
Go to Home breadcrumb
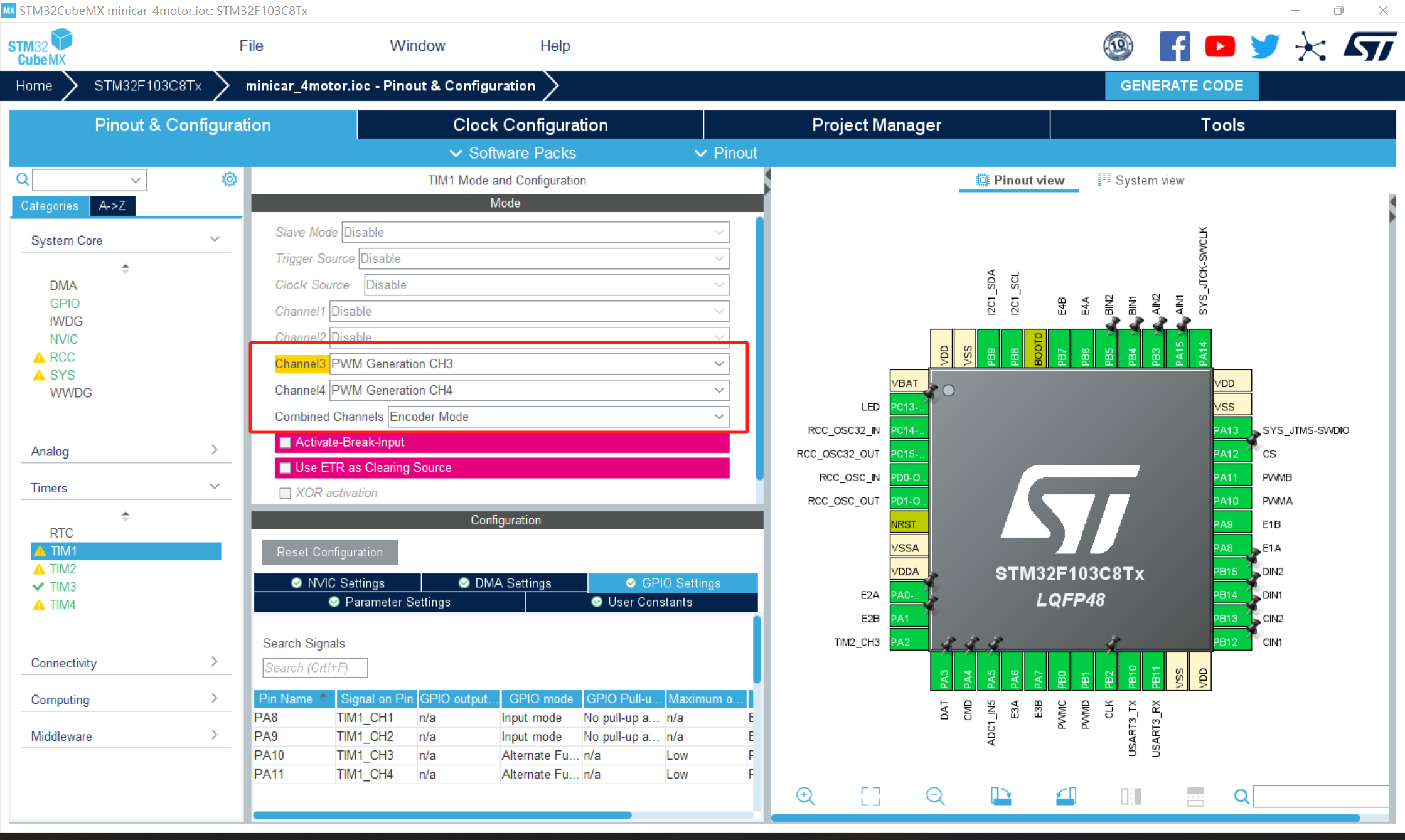pyautogui.click(x=34, y=86)
